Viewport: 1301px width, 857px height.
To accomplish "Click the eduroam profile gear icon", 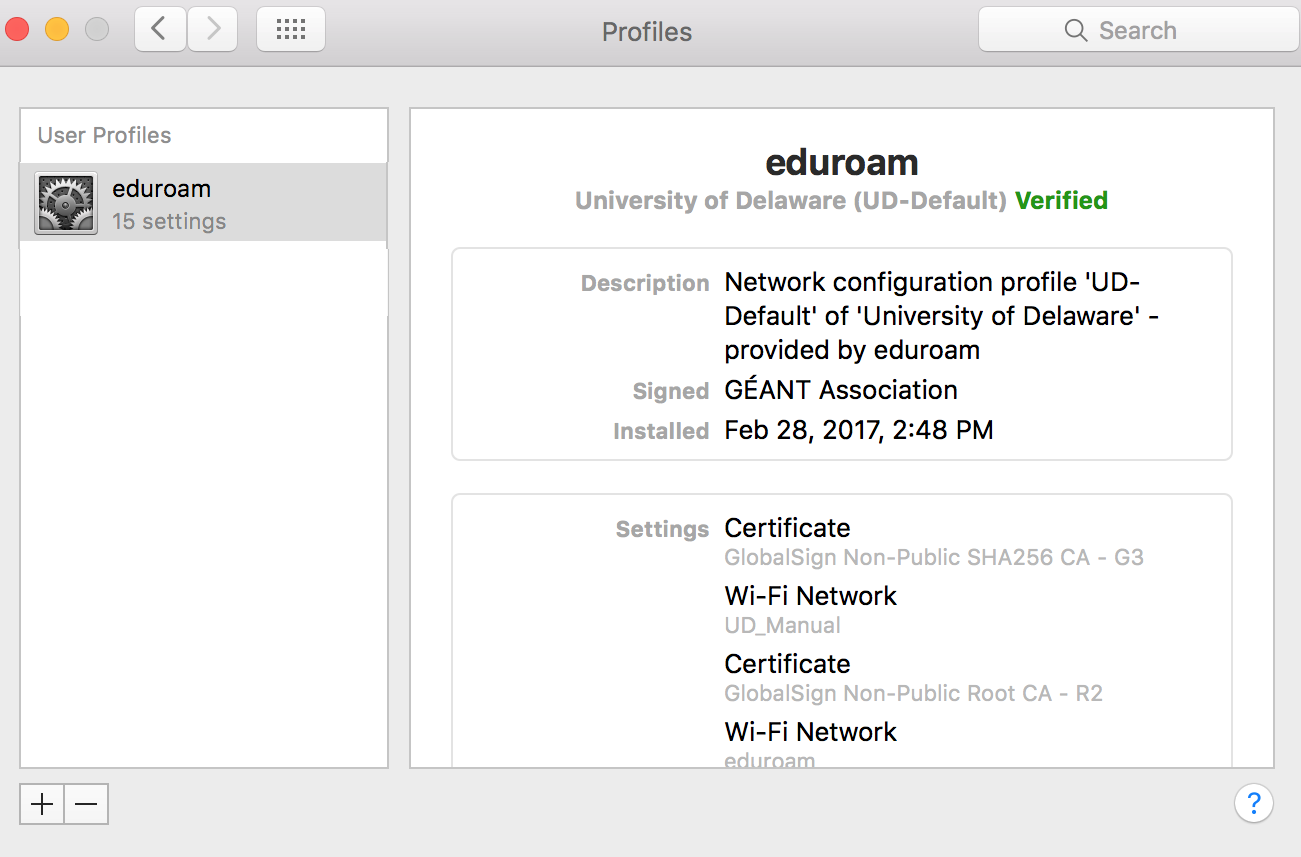I will 66,203.
